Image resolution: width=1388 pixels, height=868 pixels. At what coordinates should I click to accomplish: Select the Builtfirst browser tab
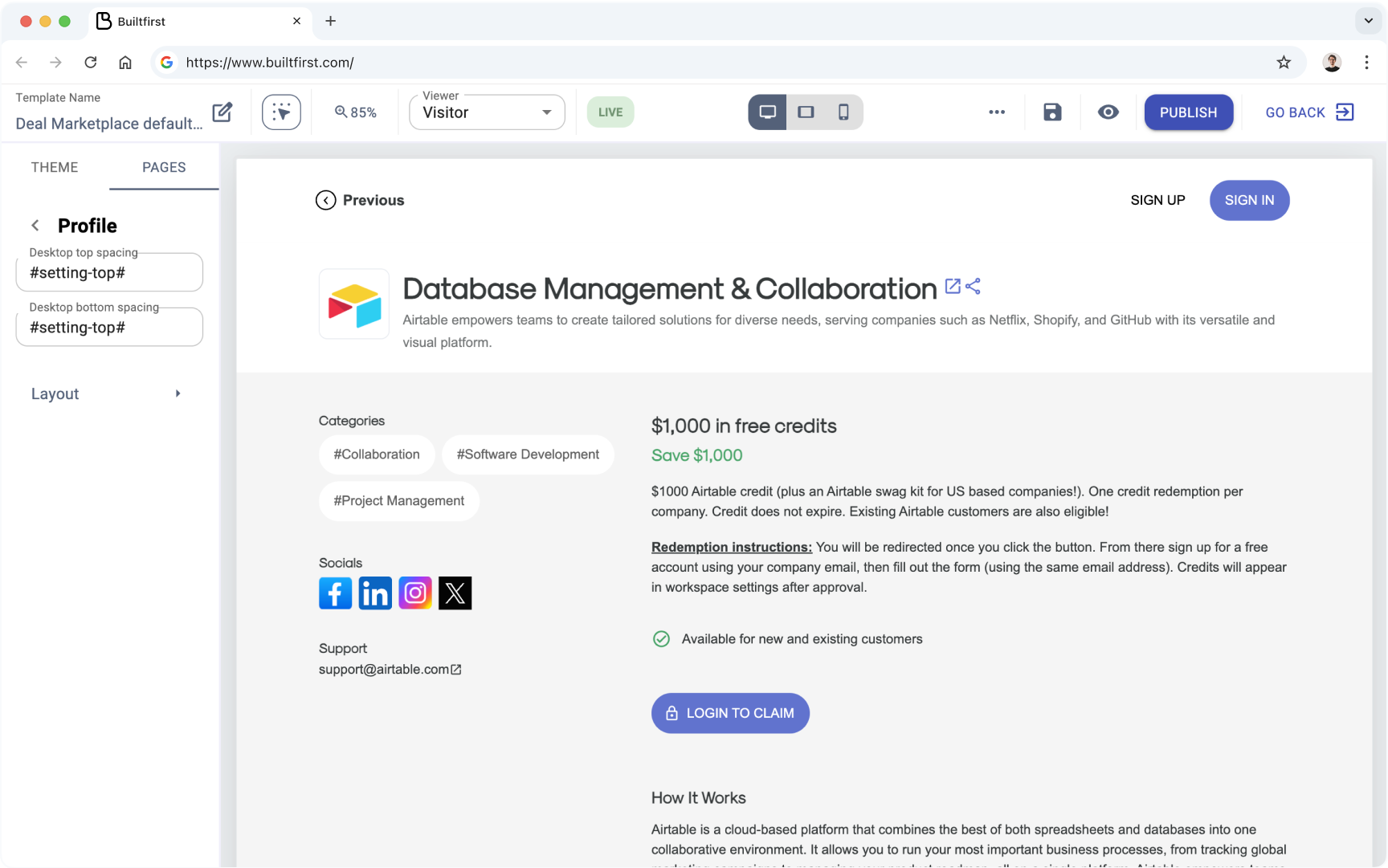(x=199, y=21)
